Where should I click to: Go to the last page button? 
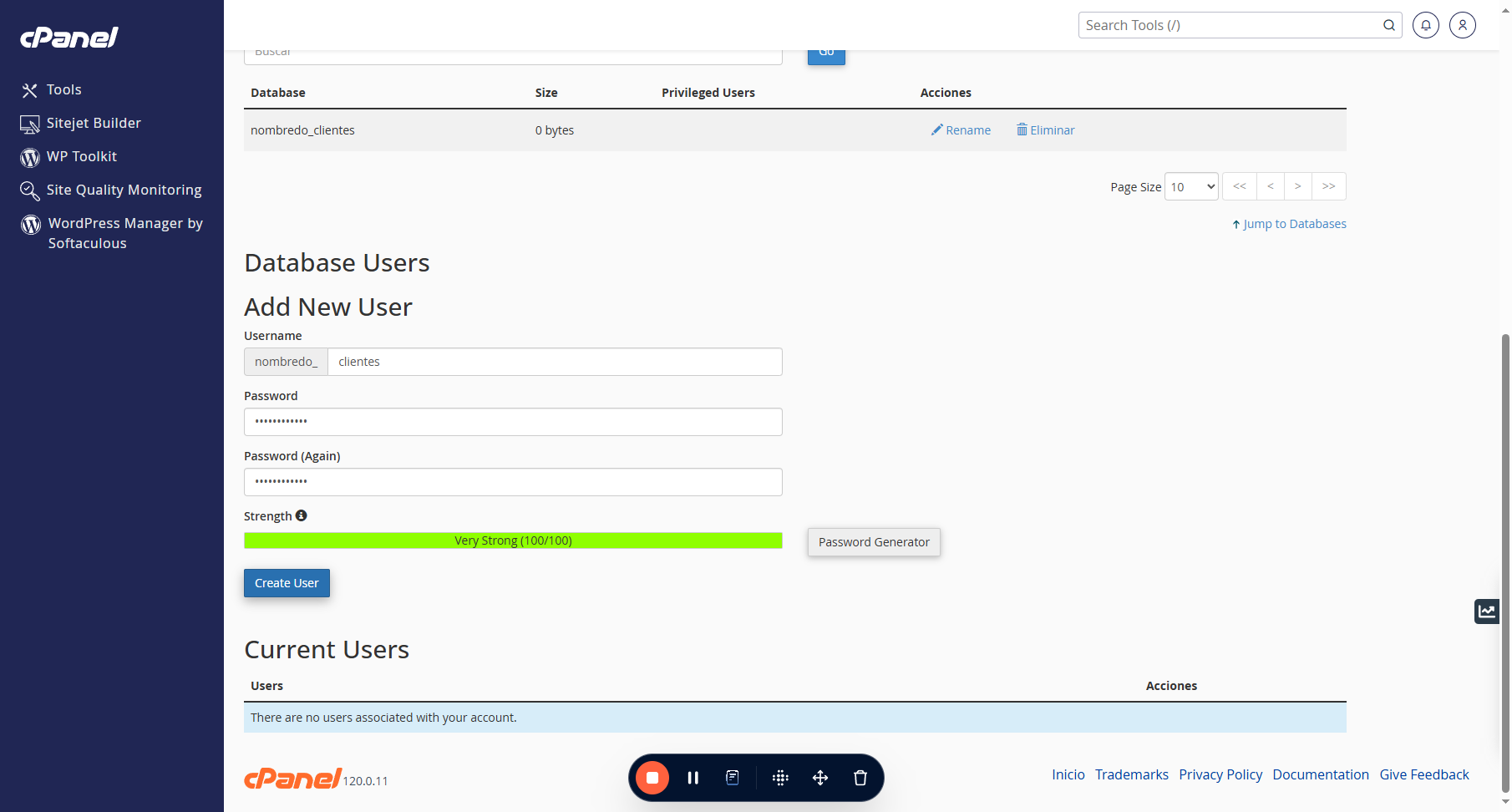tap(1329, 186)
